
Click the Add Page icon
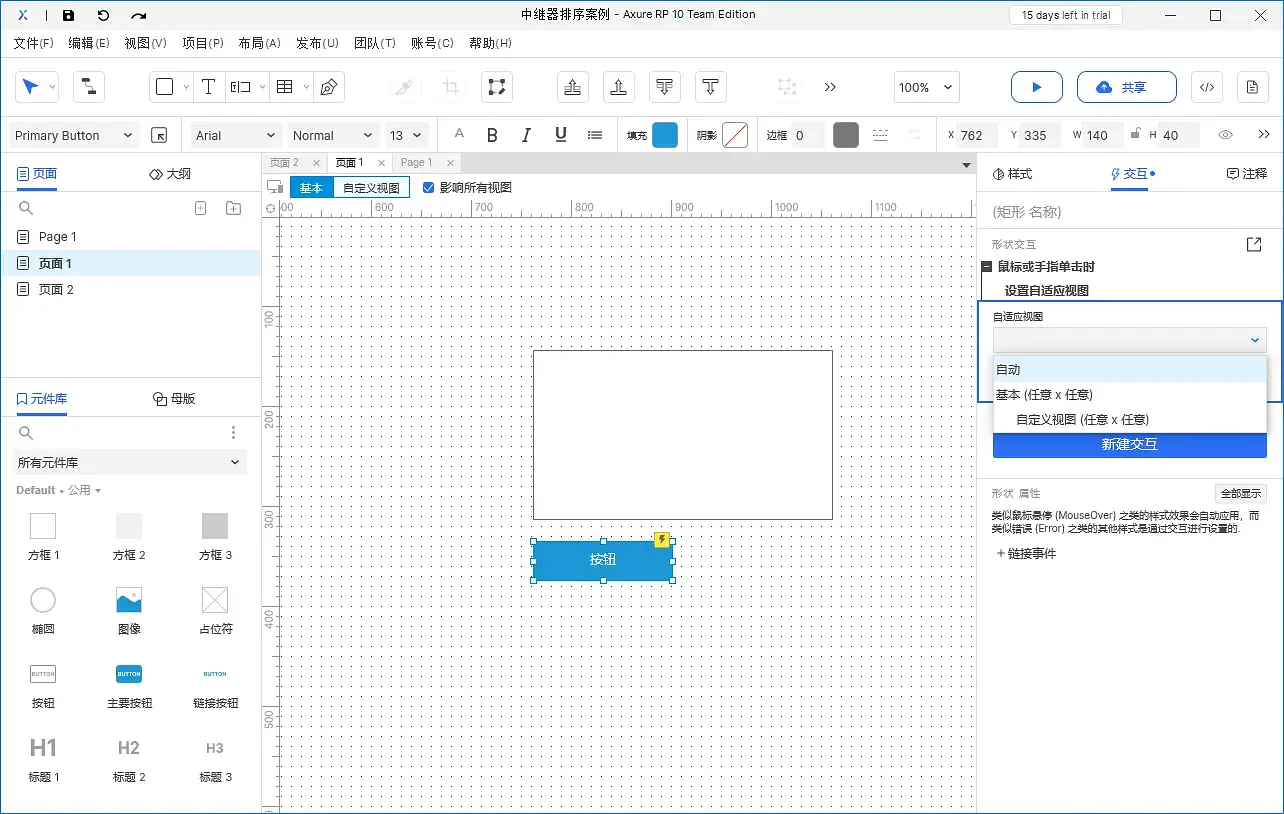tap(200, 208)
